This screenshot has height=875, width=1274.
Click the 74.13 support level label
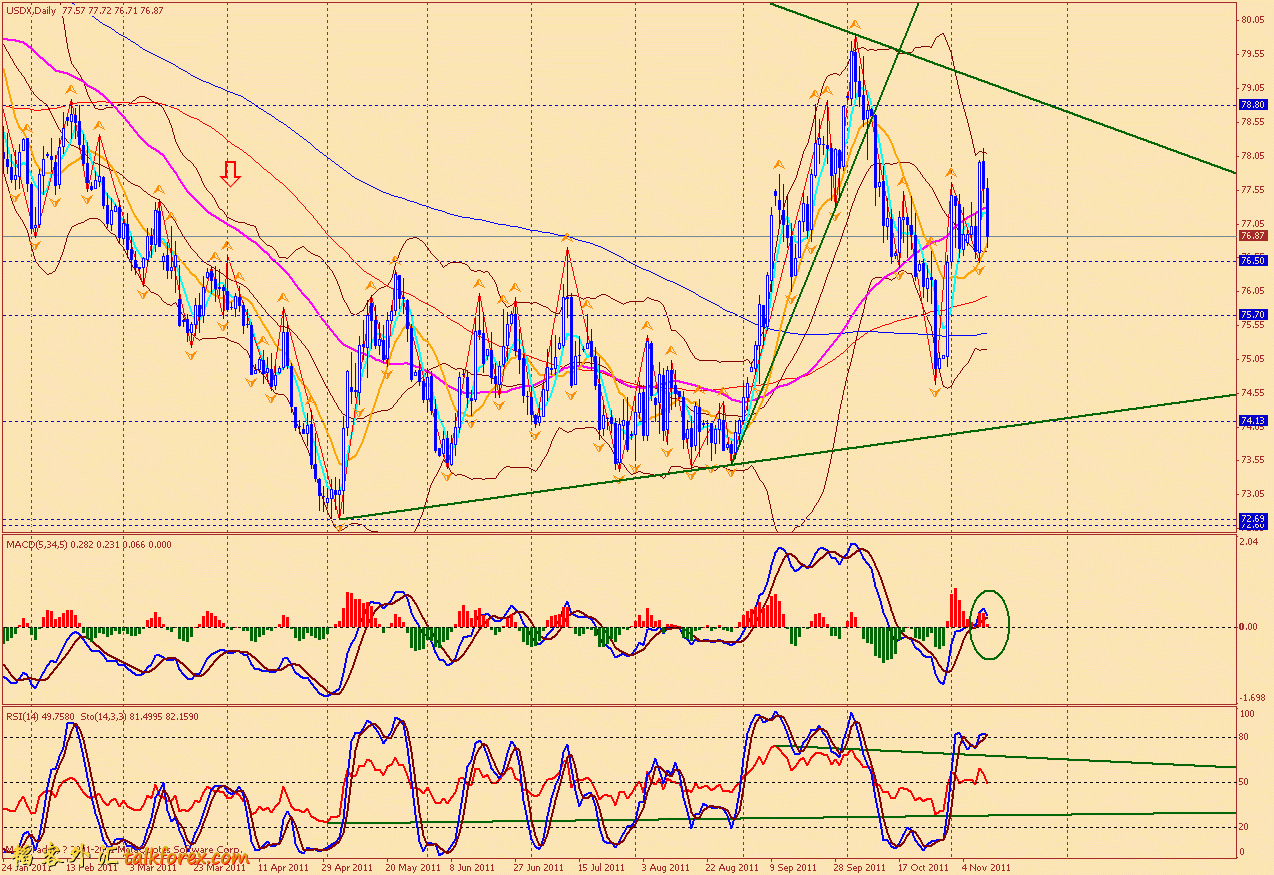[x=1253, y=421]
